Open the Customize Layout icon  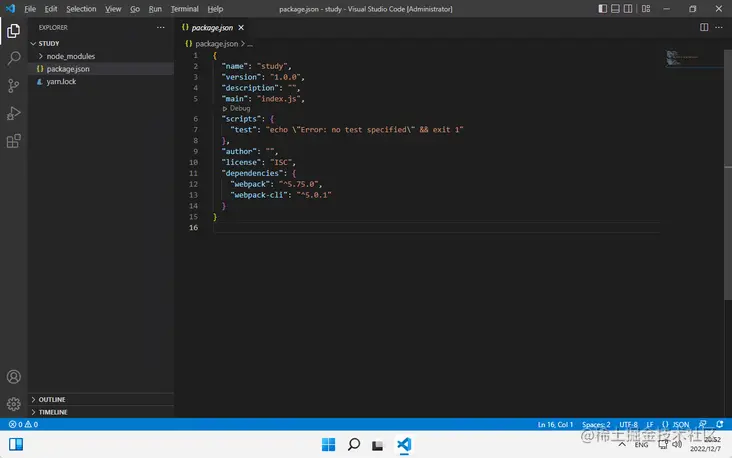[x=646, y=8]
